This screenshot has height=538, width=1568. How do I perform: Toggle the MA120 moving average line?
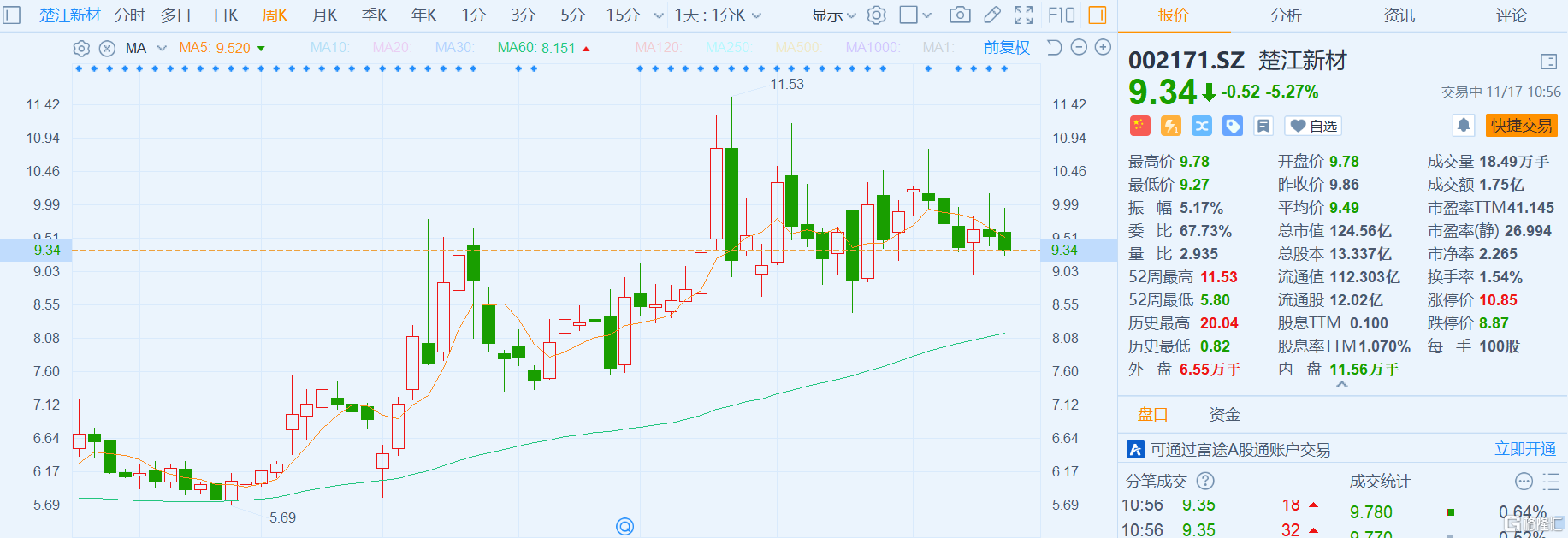coord(659,48)
